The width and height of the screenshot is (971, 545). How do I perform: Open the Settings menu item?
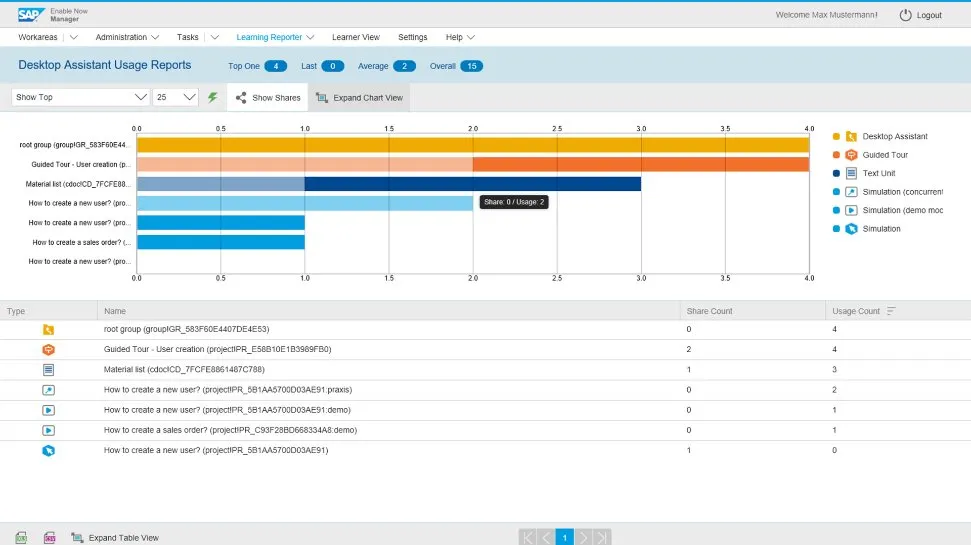(412, 37)
